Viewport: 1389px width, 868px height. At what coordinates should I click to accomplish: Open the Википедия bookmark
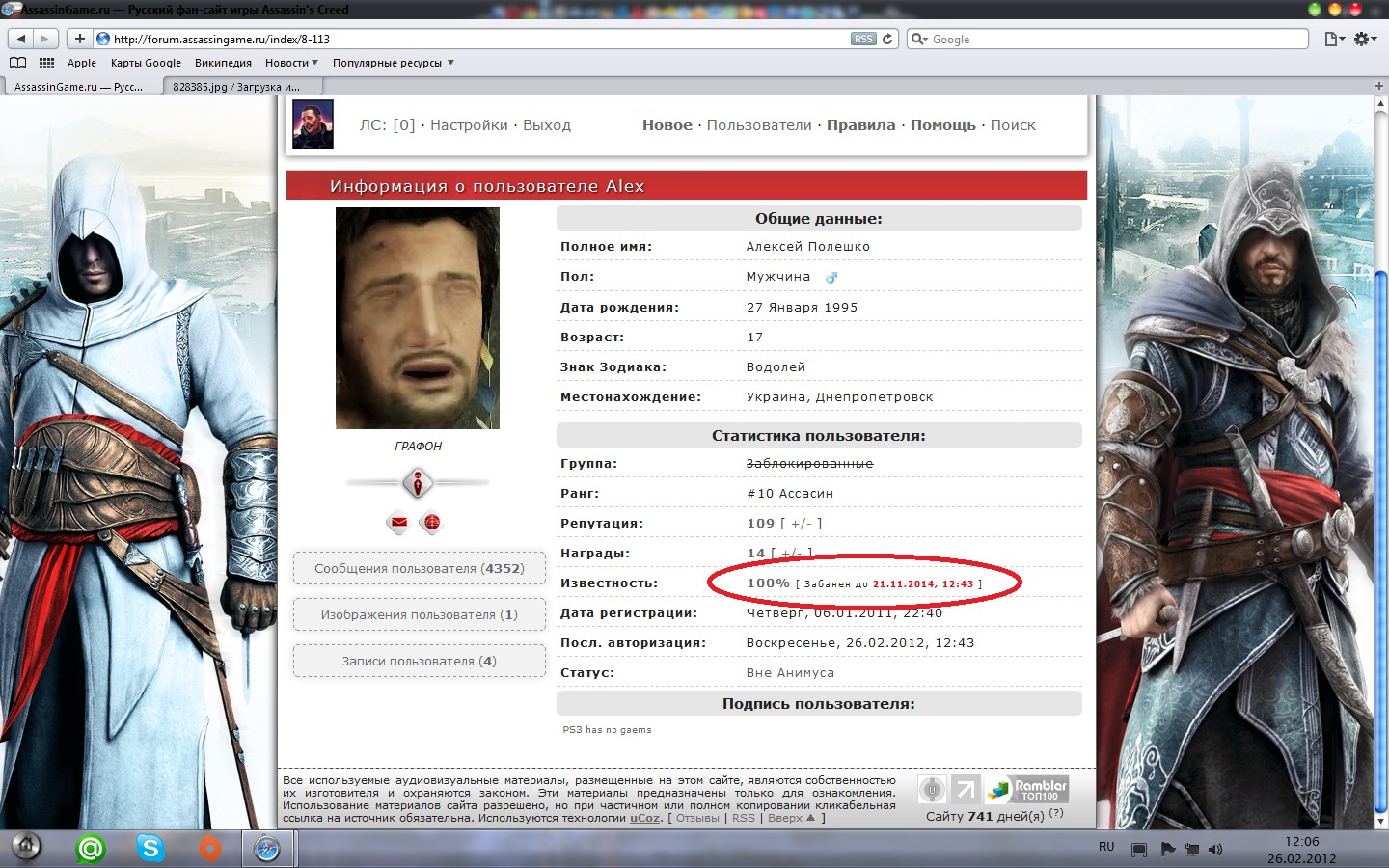(x=223, y=63)
